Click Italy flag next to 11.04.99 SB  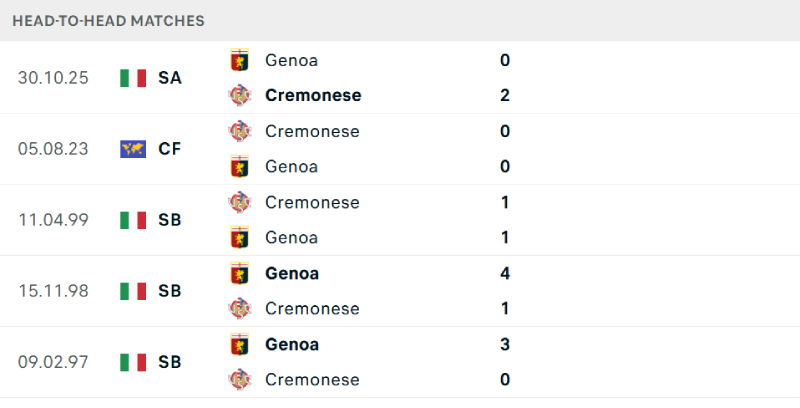132,220
